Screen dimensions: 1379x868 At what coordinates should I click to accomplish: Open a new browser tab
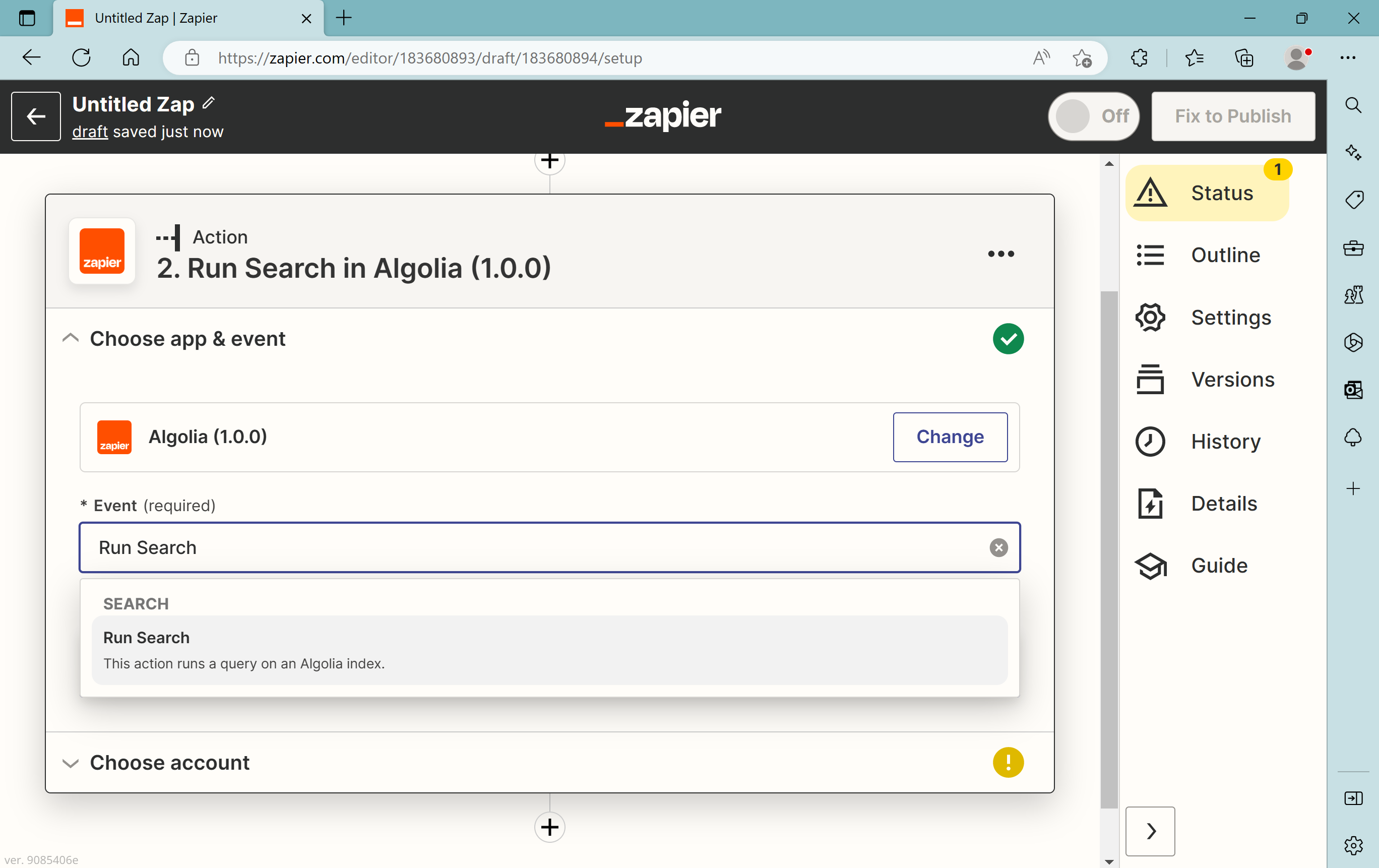click(344, 18)
